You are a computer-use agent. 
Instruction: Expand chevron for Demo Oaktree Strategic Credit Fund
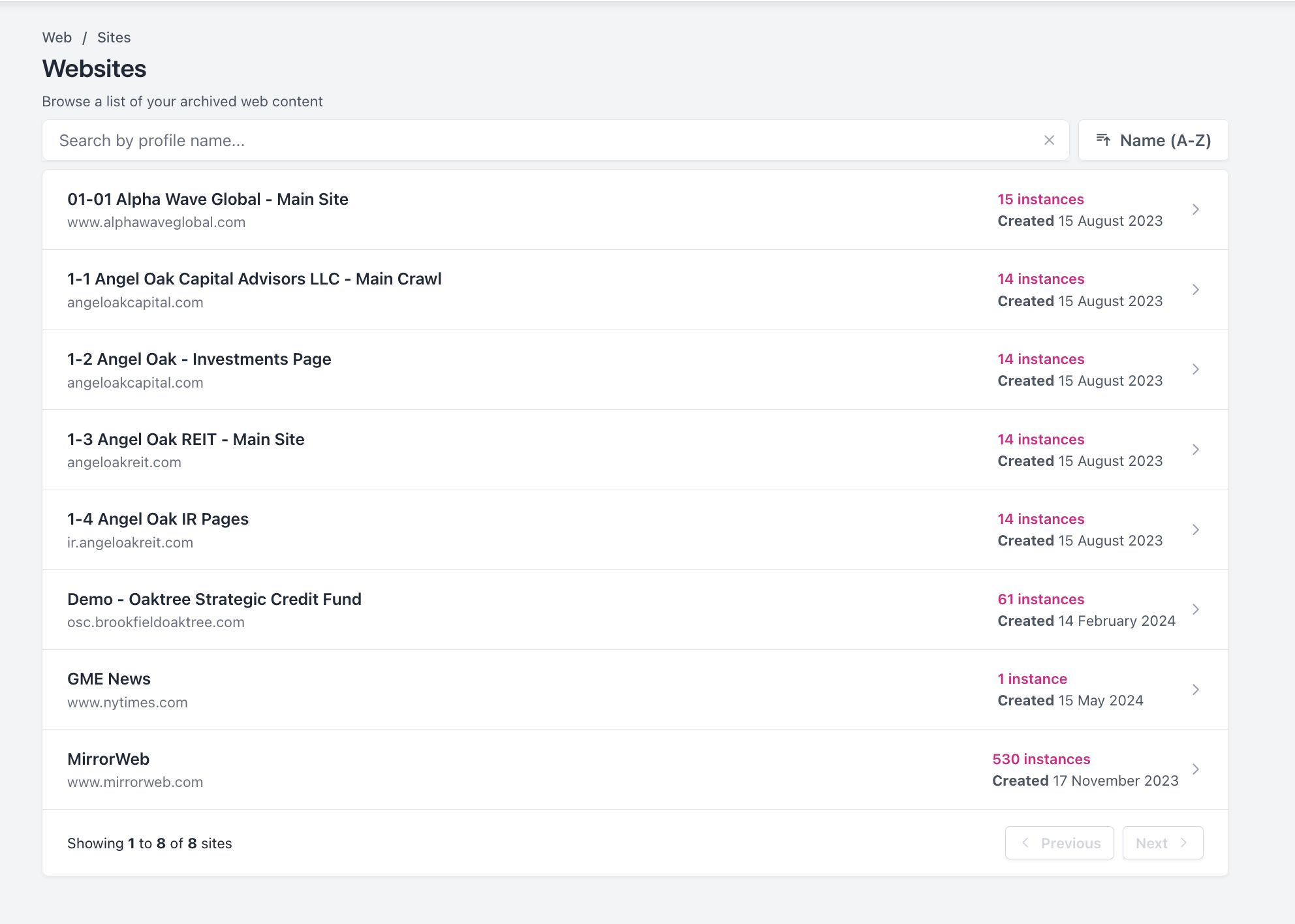1196,609
